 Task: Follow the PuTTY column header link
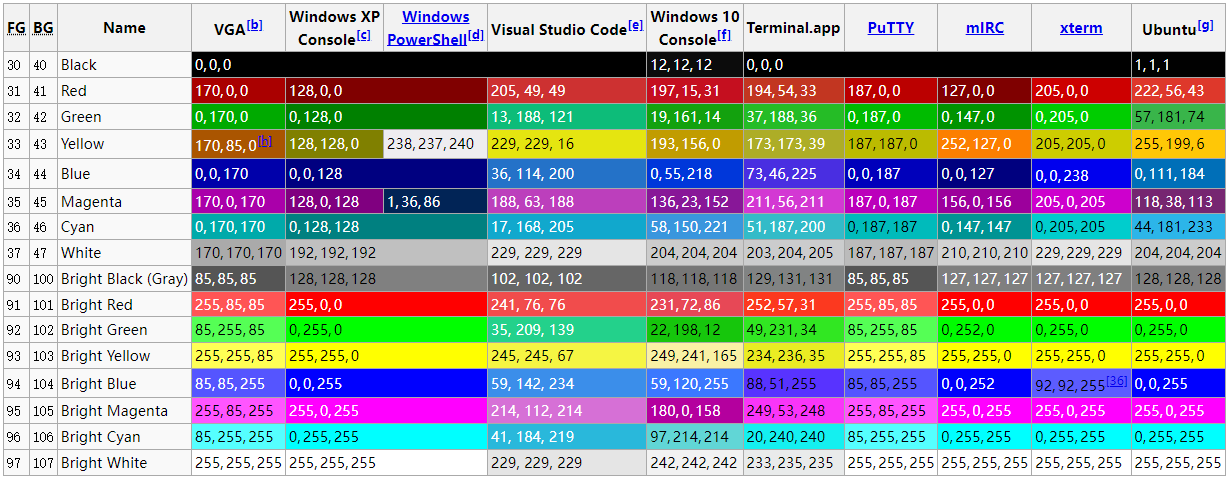891,28
